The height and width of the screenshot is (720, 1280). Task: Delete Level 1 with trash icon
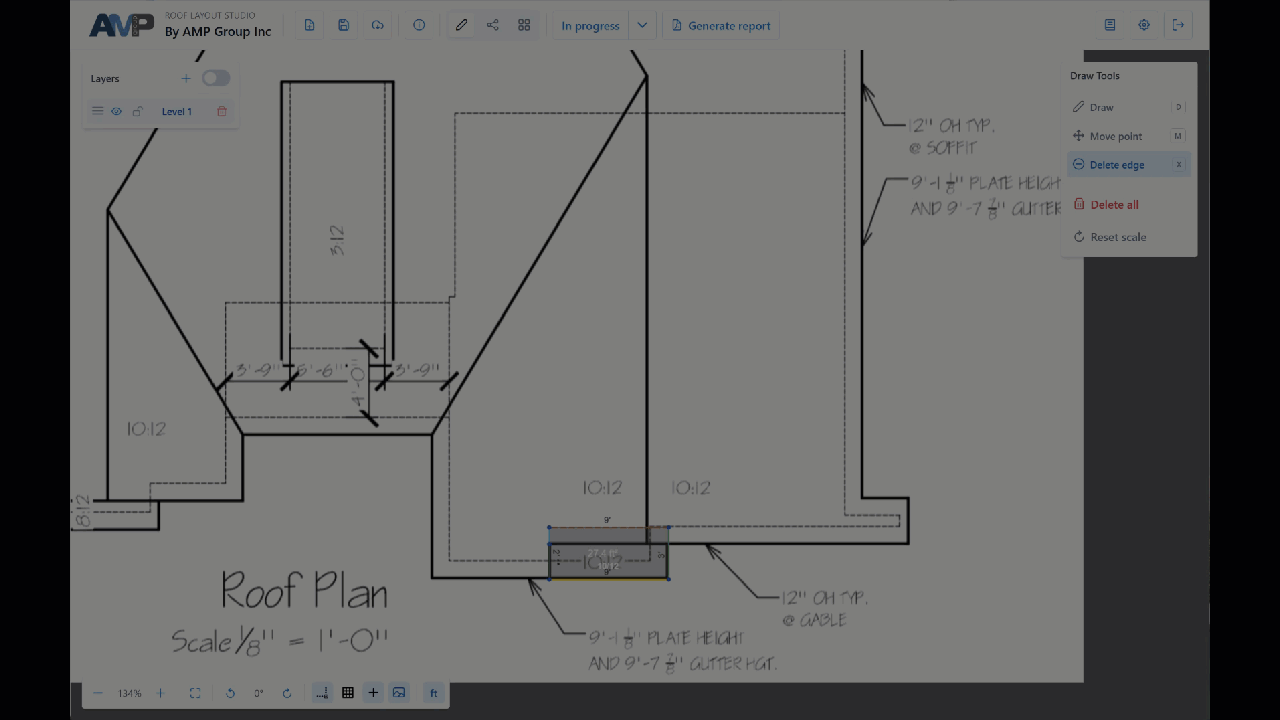[x=222, y=111]
